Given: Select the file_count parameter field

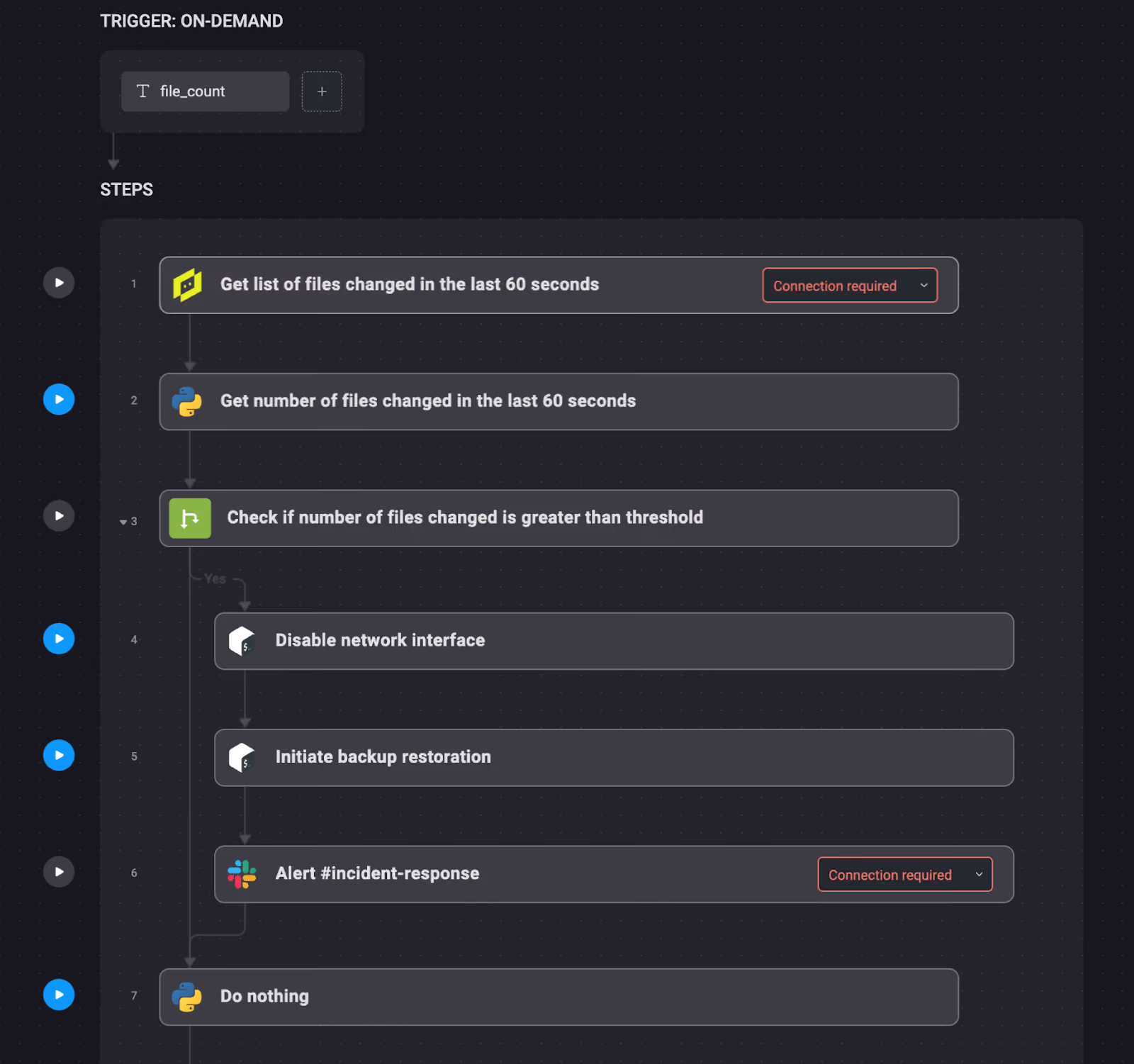Looking at the screenshot, I should tap(206, 91).
